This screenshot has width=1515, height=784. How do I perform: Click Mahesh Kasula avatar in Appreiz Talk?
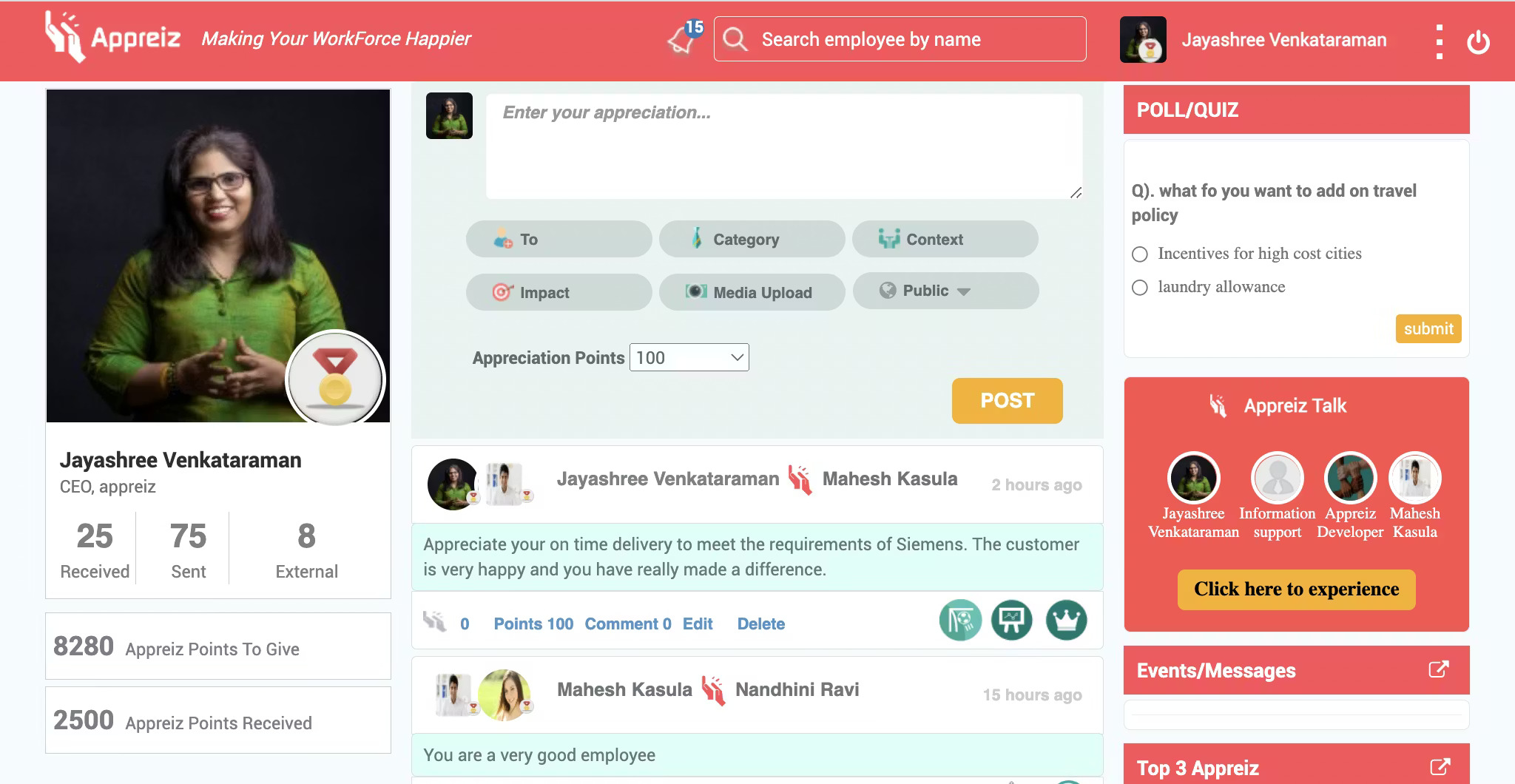[1414, 478]
